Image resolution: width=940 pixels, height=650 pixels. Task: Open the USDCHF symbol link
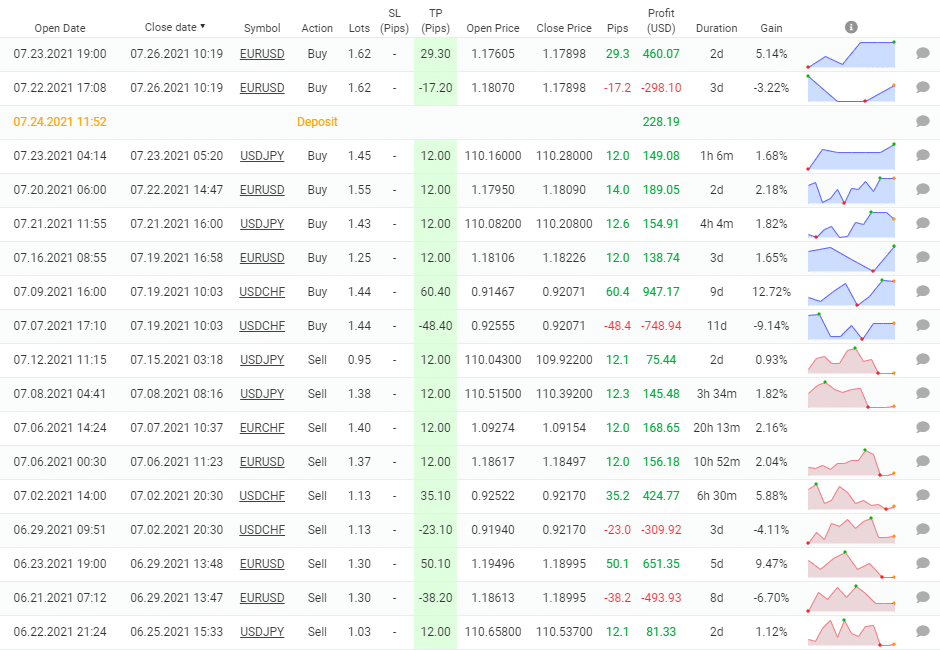tap(262, 291)
